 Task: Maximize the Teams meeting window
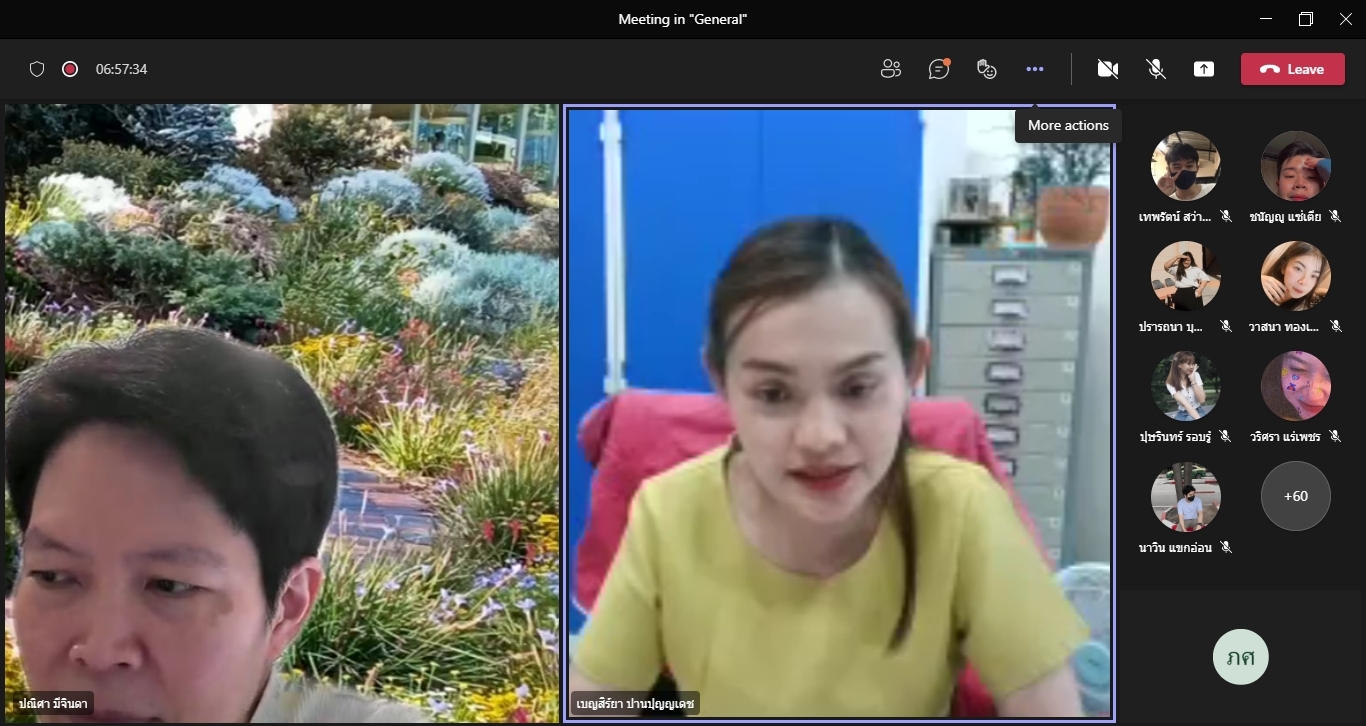click(1306, 19)
